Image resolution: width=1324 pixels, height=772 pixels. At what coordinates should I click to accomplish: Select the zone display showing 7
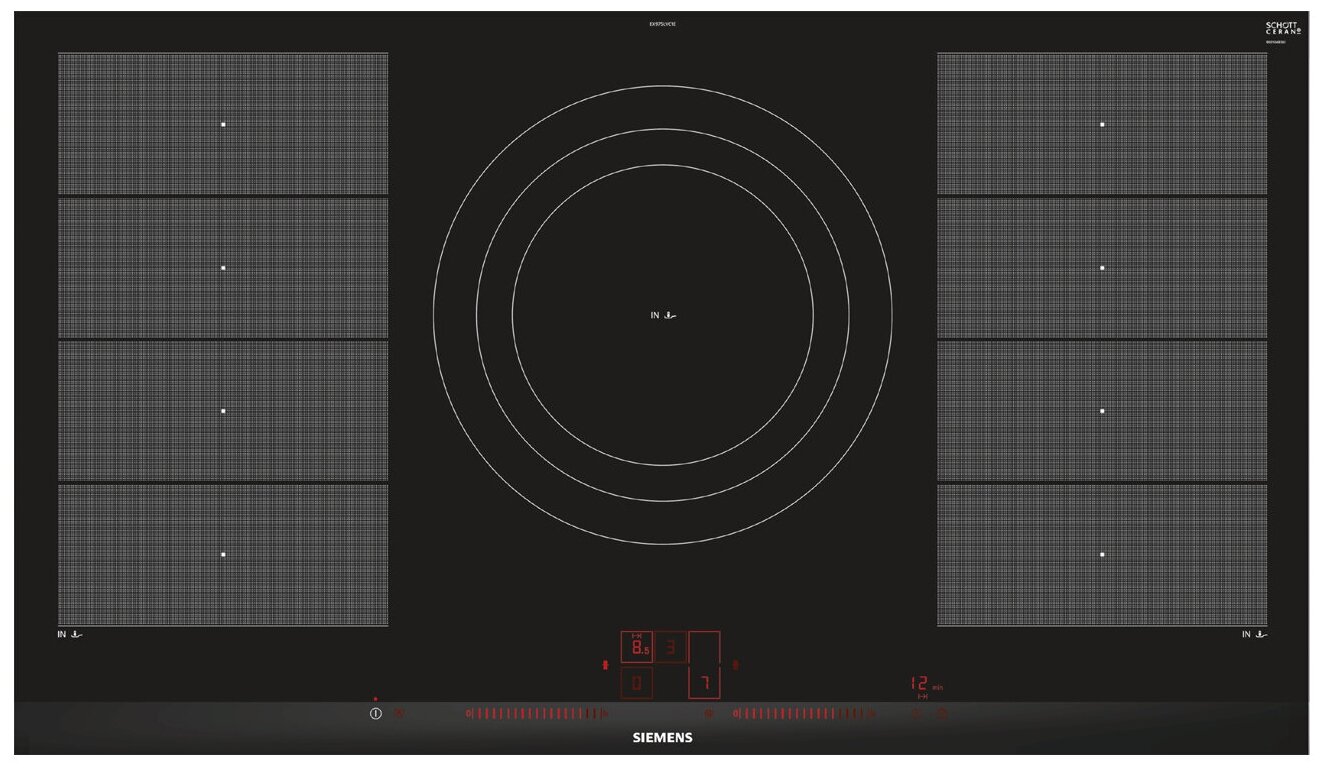point(704,684)
